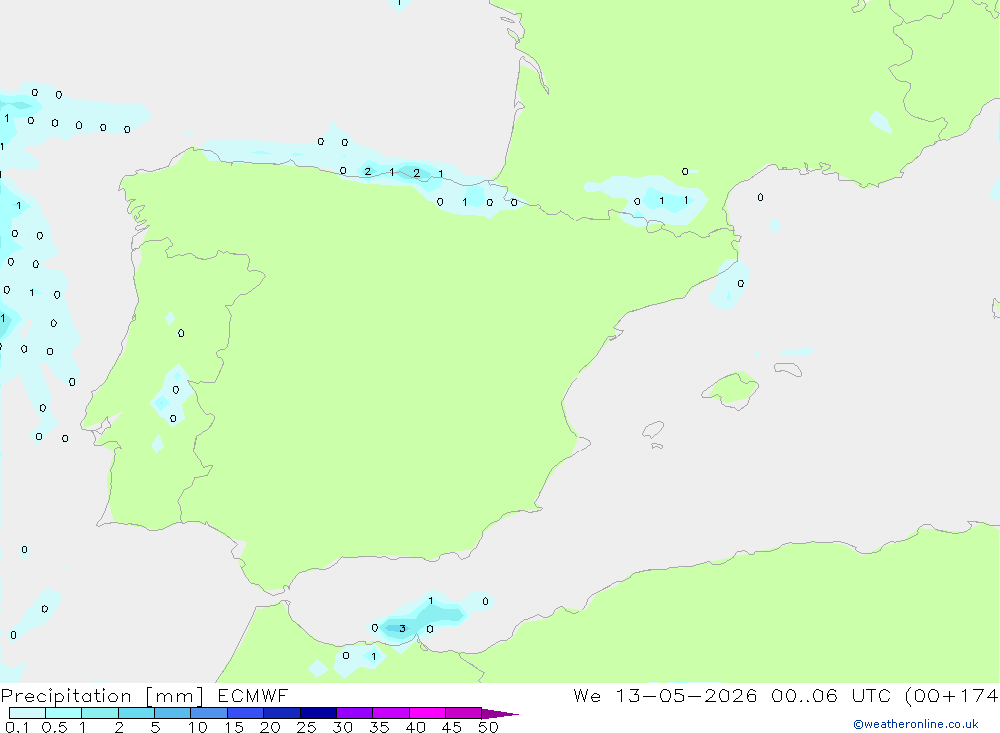Select the '35' legend scale label

tap(379, 727)
